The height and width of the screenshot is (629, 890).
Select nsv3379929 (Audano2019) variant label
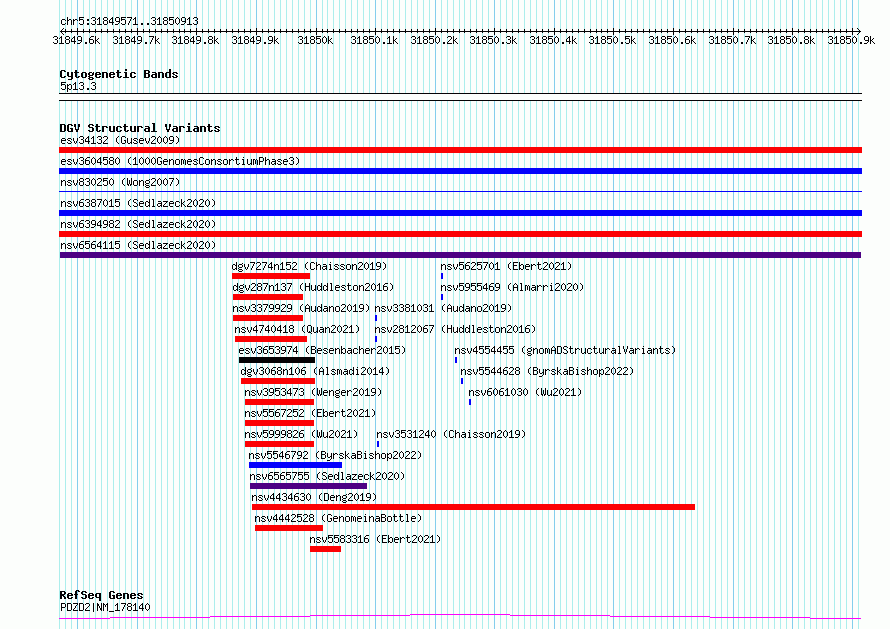pos(301,308)
